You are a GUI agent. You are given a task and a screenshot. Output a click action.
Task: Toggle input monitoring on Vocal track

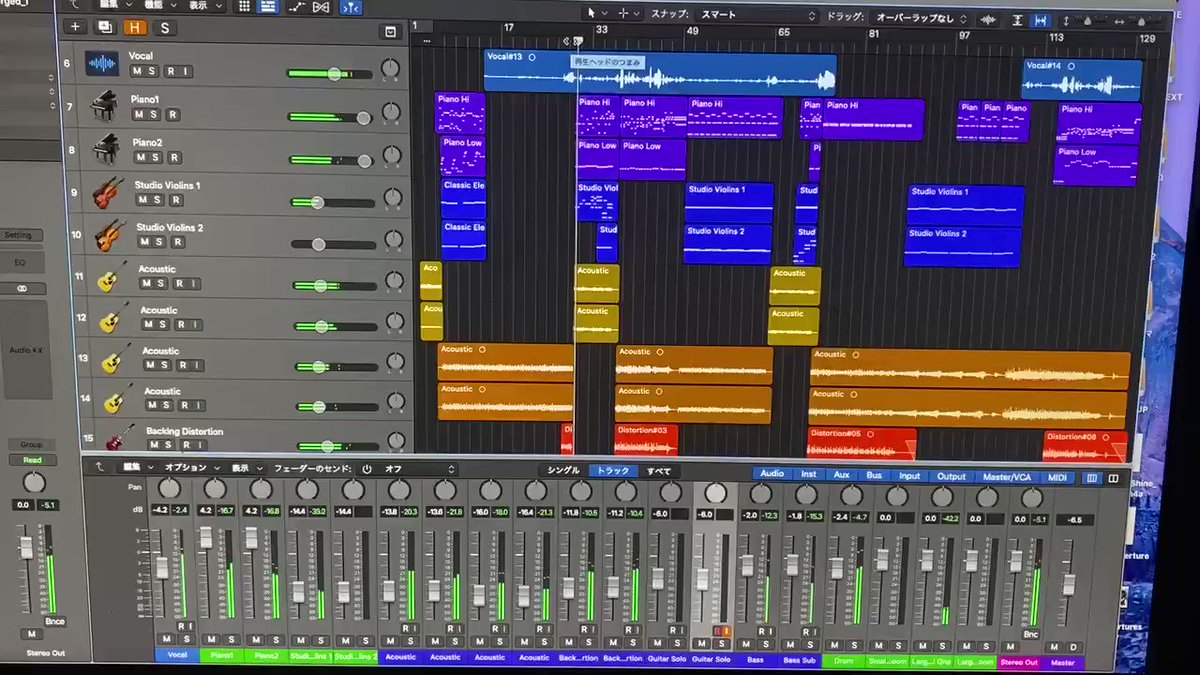click(184, 71)
